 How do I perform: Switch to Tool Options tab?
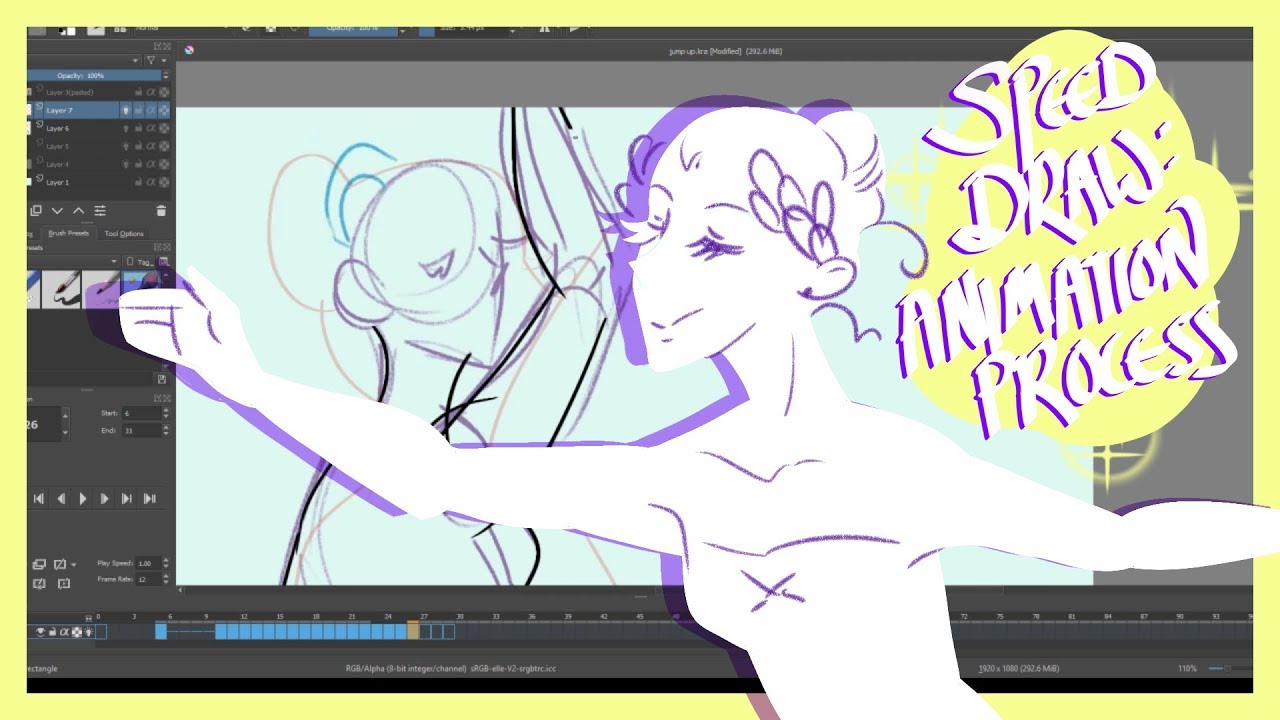(x=124, y=233)
